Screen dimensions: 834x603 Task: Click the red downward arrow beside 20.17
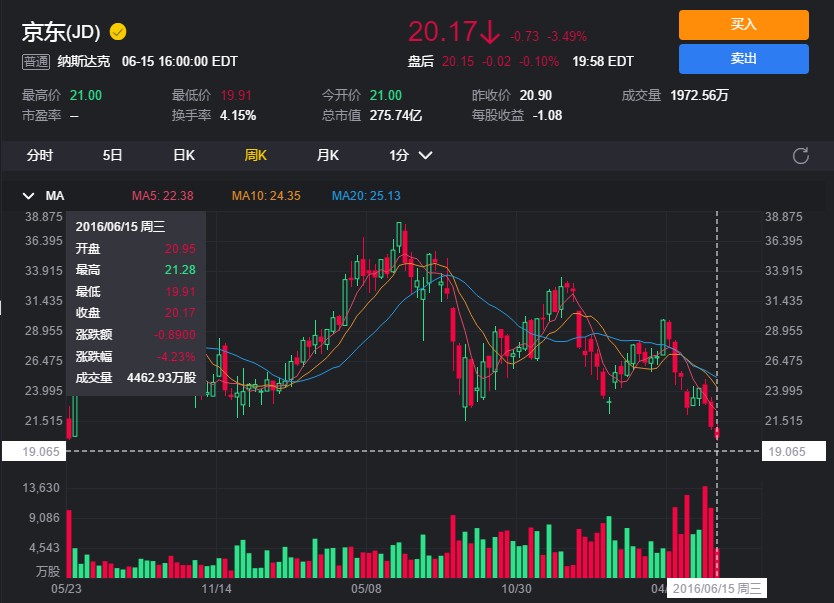(x=489, y=32)
